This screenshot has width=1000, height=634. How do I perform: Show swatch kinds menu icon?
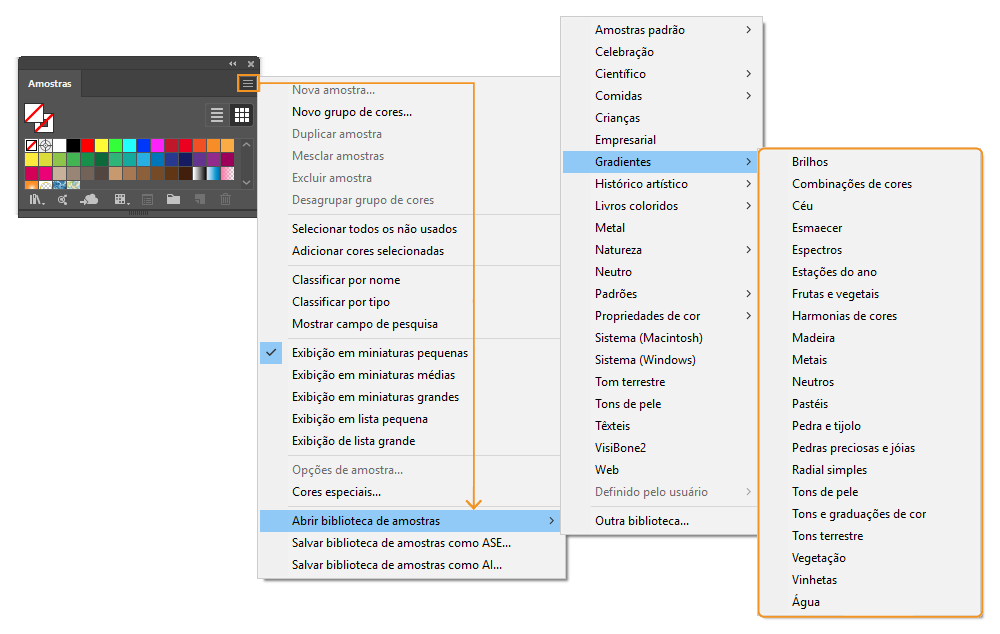121,200
